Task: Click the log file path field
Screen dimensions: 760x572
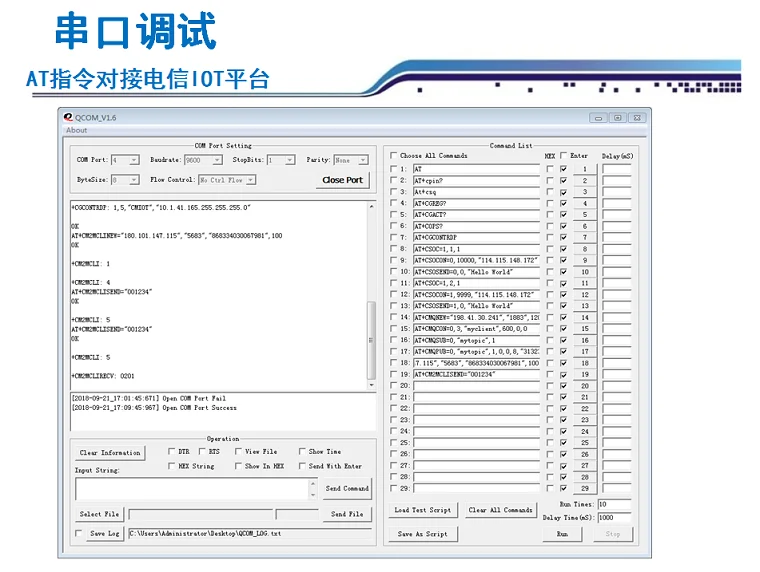Action: pyautogui.click(x=250, y=533)
